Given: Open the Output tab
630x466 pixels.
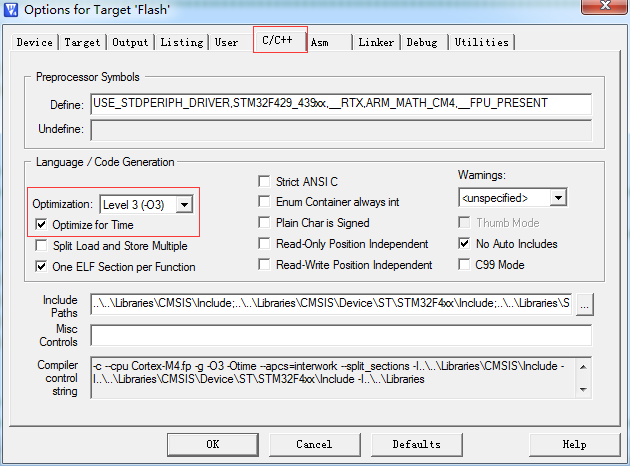Looking at the screenshot, I should pyautogui.click(x=130, y=42).
